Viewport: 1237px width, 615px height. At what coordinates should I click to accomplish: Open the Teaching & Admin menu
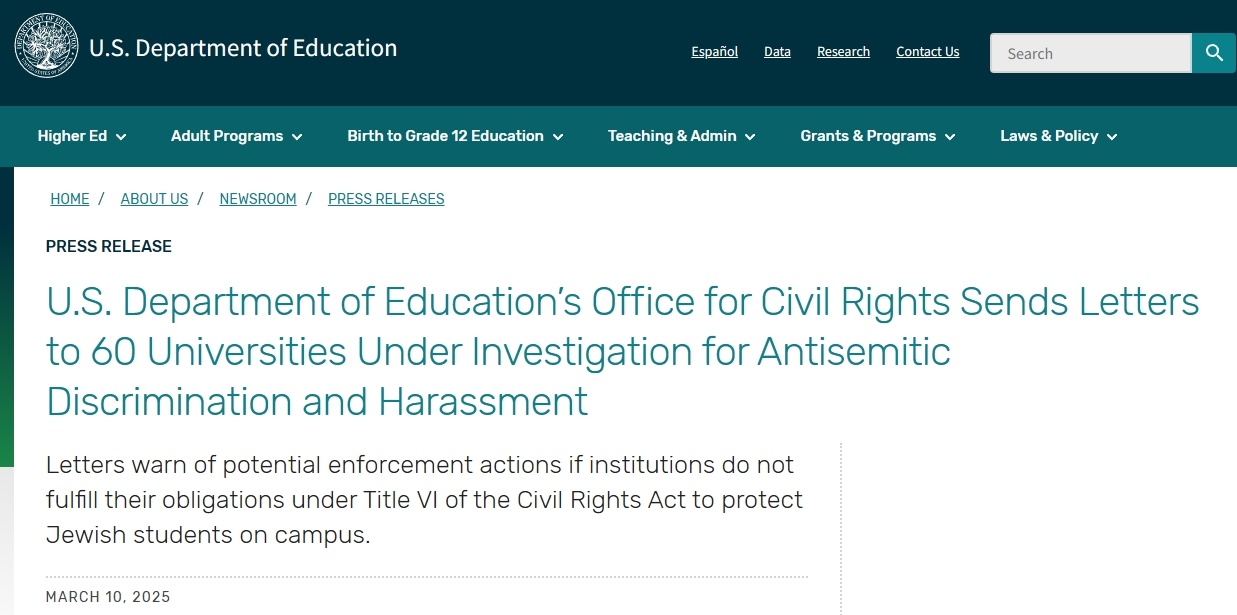(681, 136)
